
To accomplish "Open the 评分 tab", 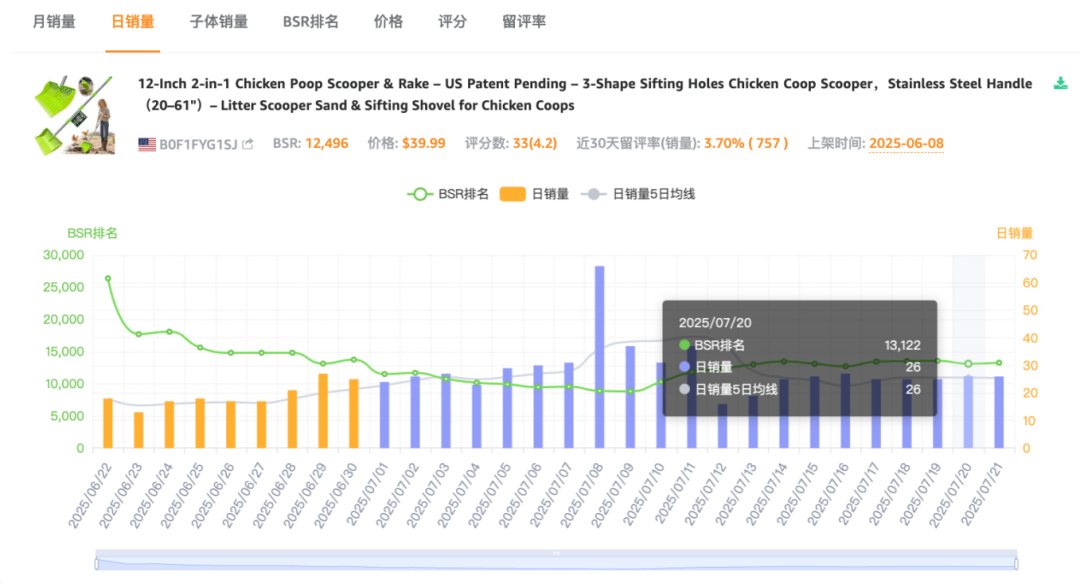I will (x=453, y=22).
